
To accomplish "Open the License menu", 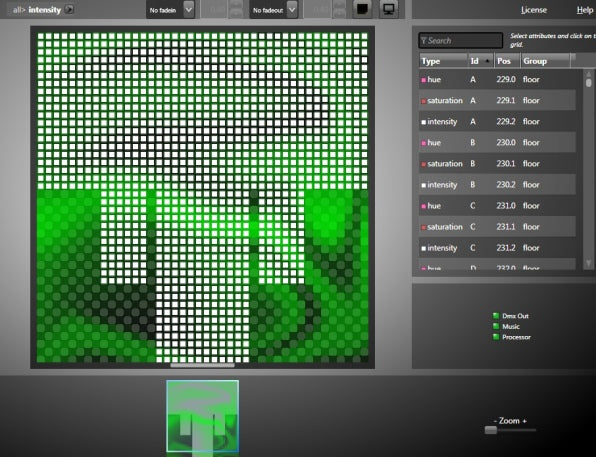I will pyautogui.click(x=534, y=10).
